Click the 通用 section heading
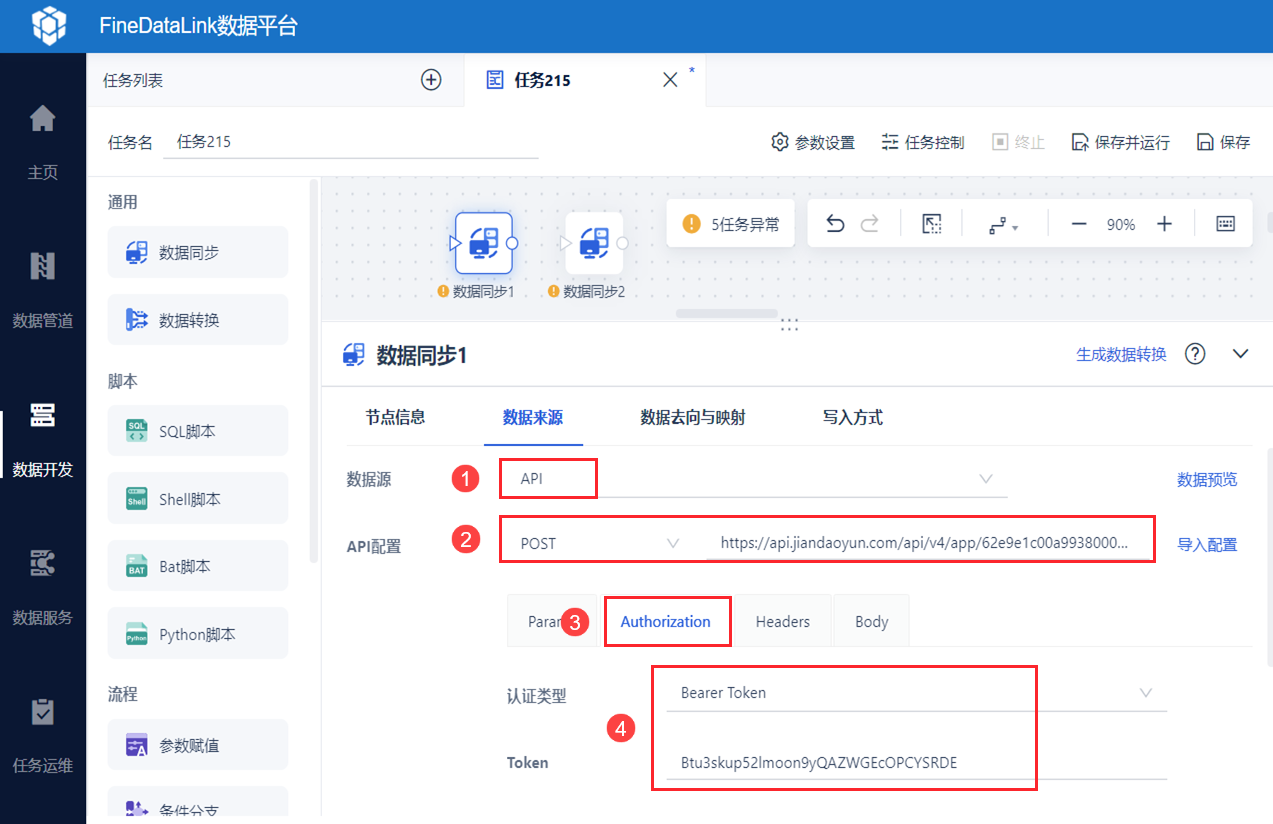1273x824 pixels. [122, 202]
